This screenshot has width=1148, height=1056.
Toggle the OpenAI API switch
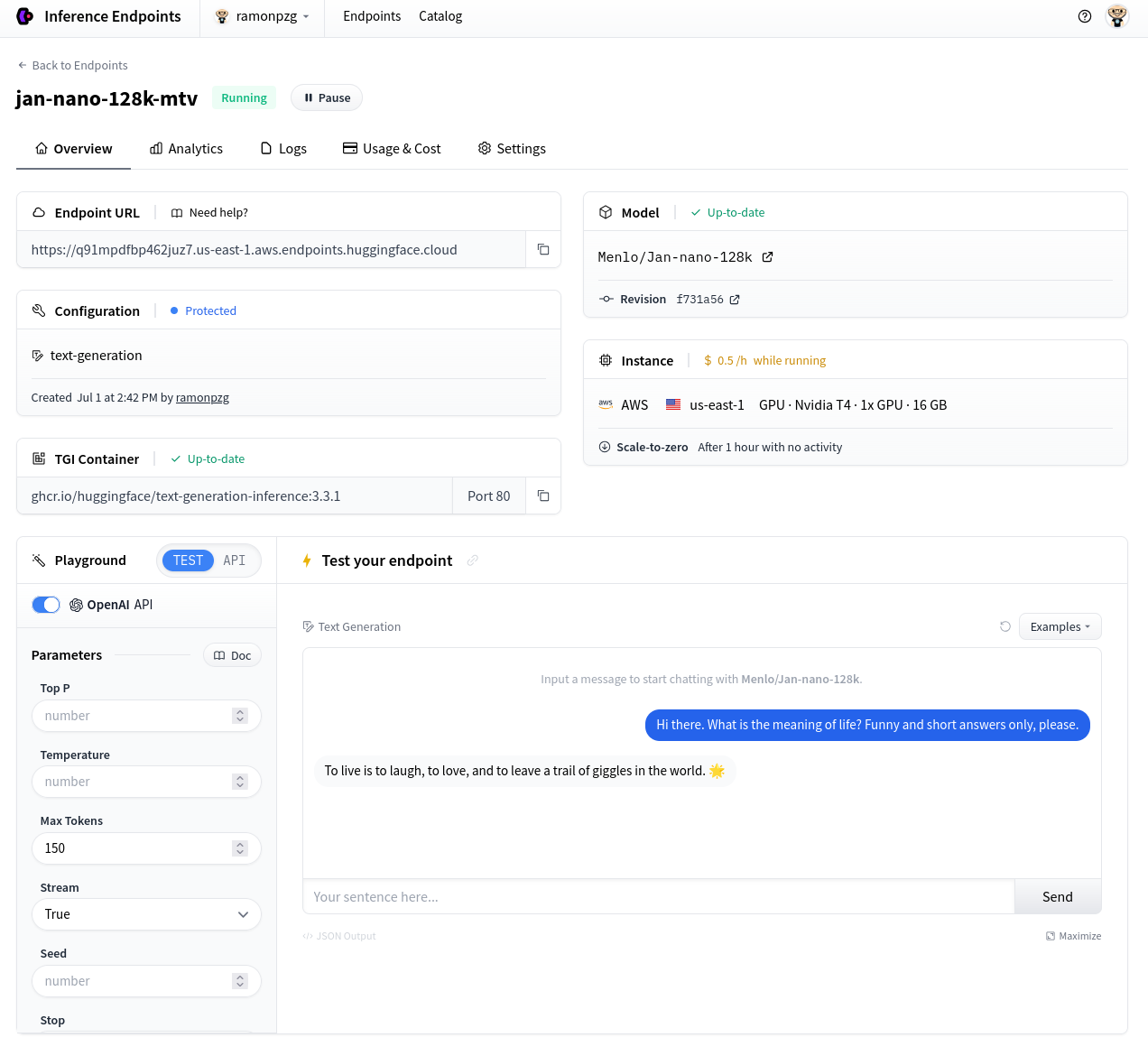(x=46, y=605)
